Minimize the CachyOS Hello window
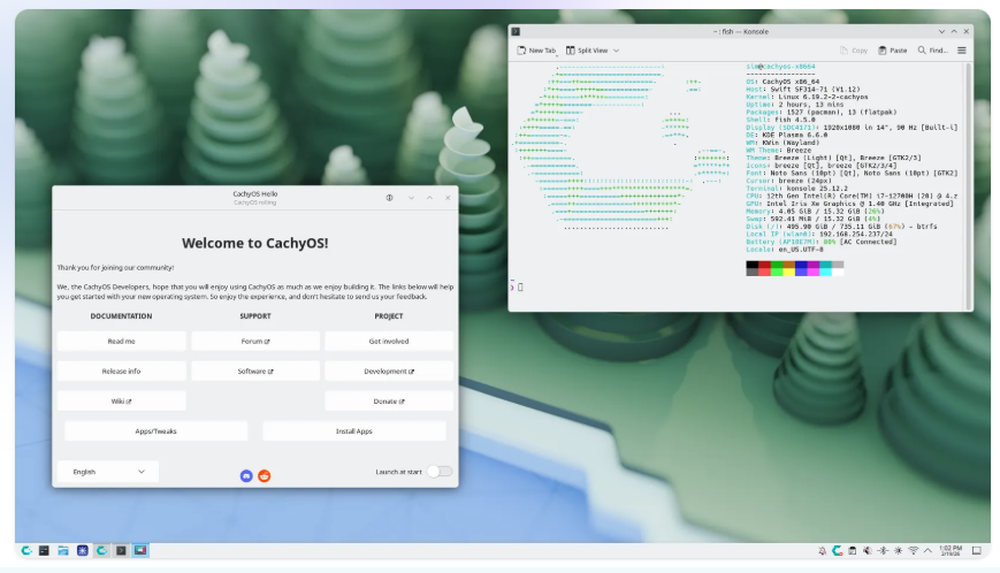1000x573 pixels. 411,198
